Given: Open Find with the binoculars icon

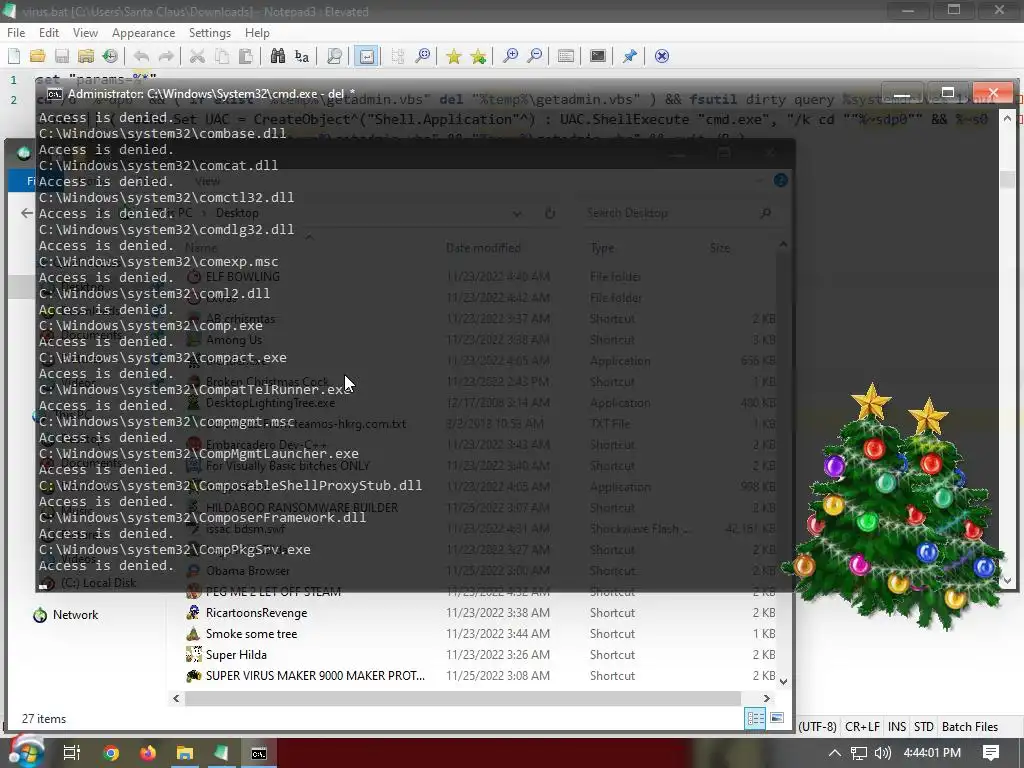Looking at the screenshot, I should [278, 56].
